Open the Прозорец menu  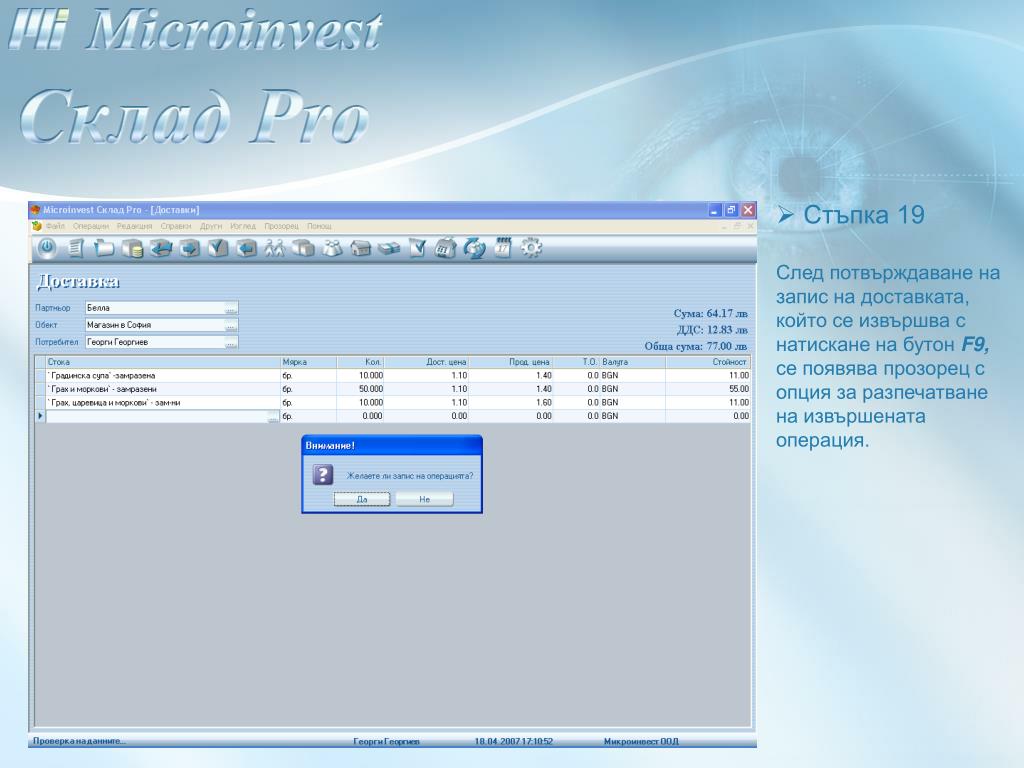281,226
